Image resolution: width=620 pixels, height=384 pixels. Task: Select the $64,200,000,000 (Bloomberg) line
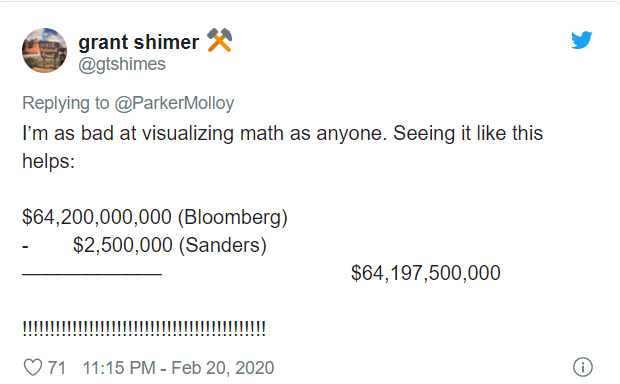click(155, 217)
